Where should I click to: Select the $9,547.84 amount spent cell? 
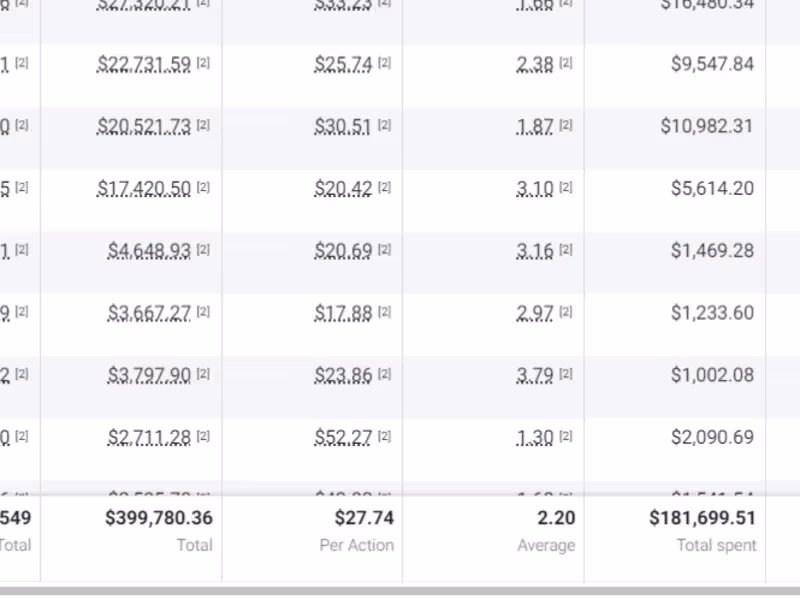coord(712,64)
